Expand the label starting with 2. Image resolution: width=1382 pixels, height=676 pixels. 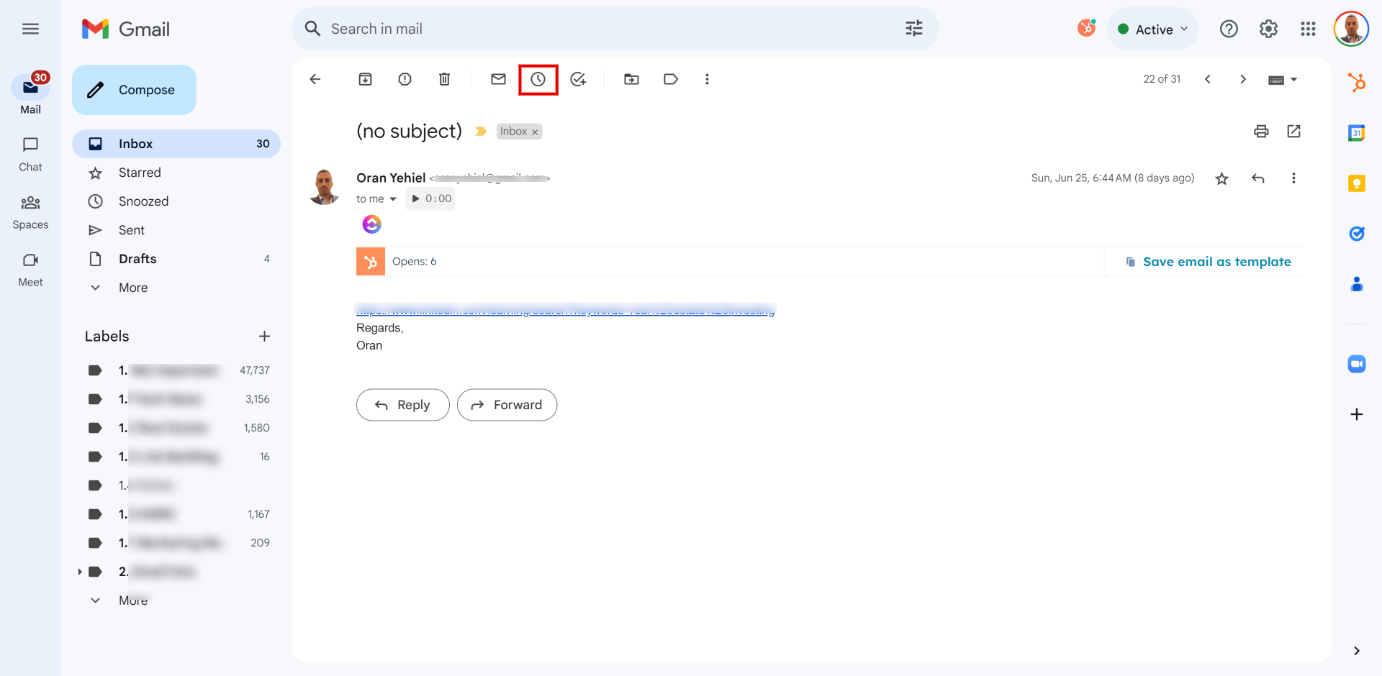pos(79,572)
